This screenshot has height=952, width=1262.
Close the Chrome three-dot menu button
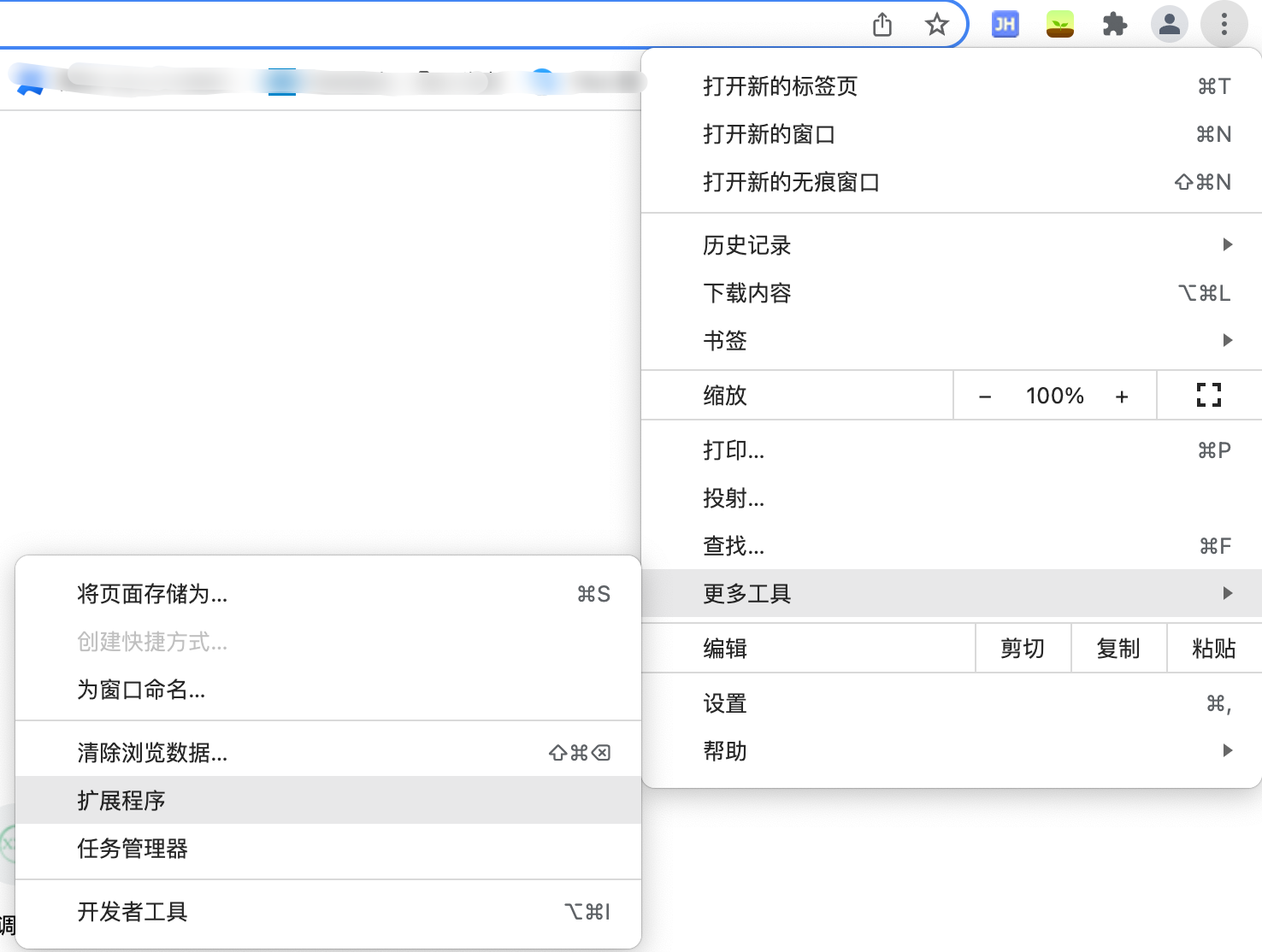(1224, 24)
